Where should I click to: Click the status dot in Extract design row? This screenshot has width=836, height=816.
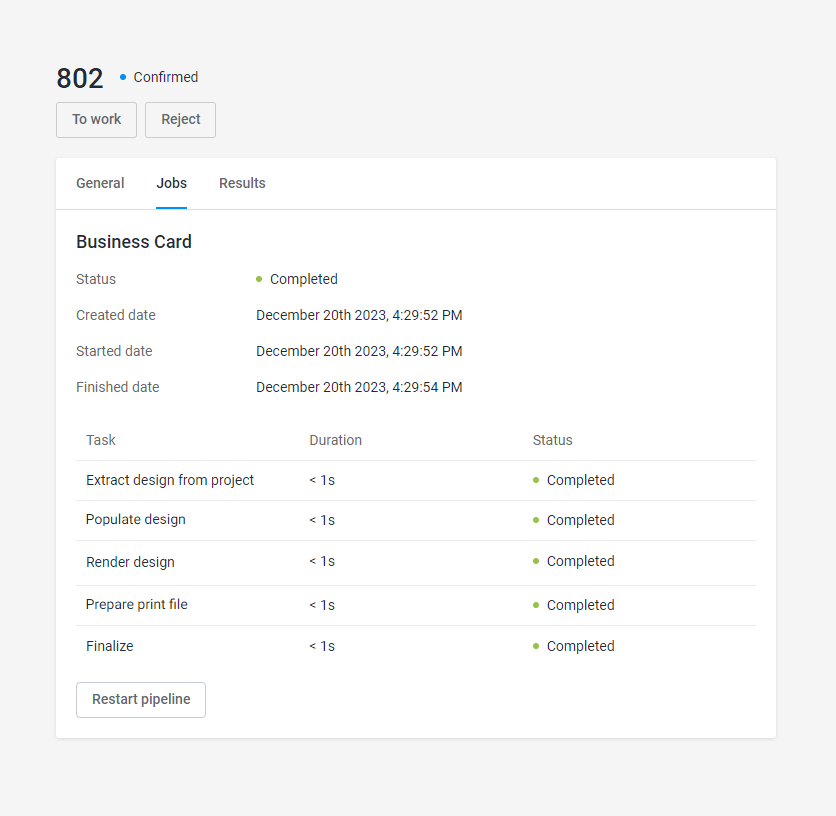[x=536, y=480]
